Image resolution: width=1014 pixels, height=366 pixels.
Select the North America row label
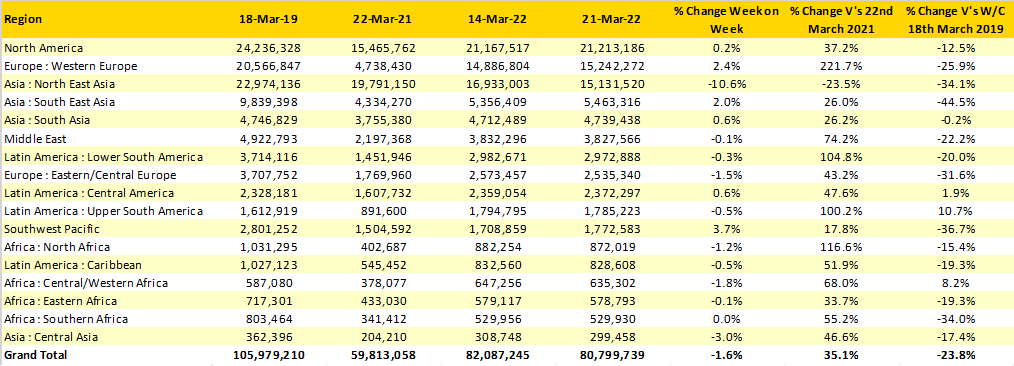click(x=43, y=48)
